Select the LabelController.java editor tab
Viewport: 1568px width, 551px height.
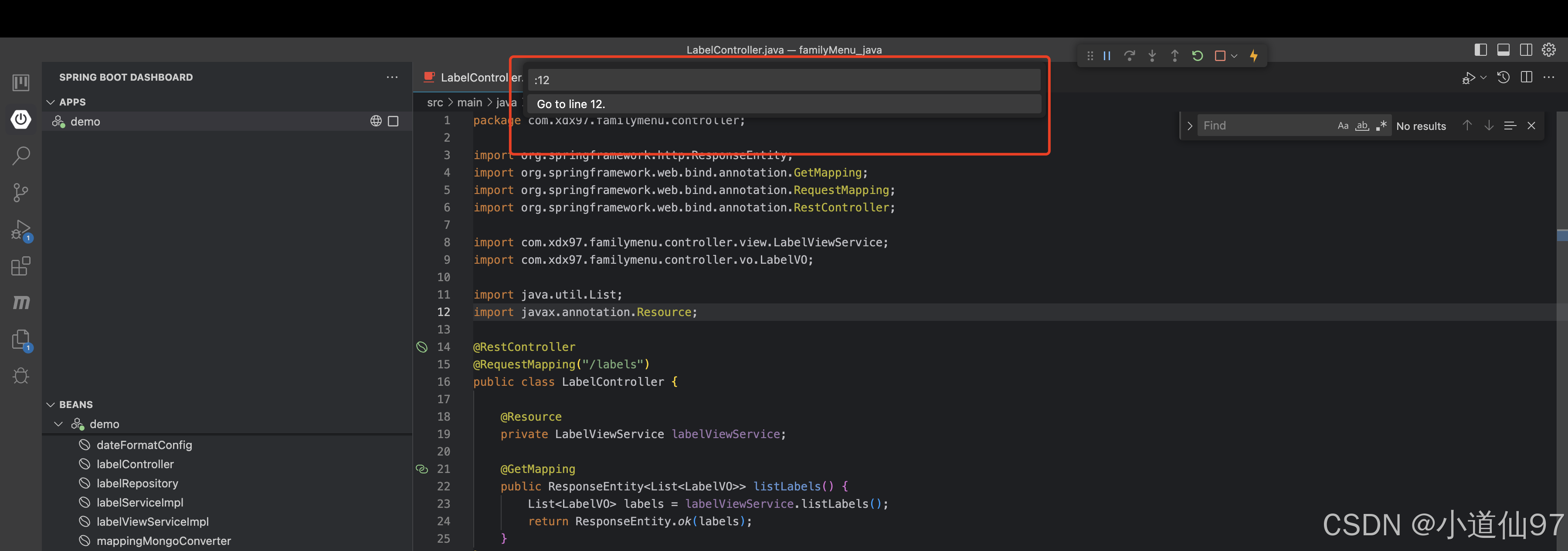(x=472, y=78)
